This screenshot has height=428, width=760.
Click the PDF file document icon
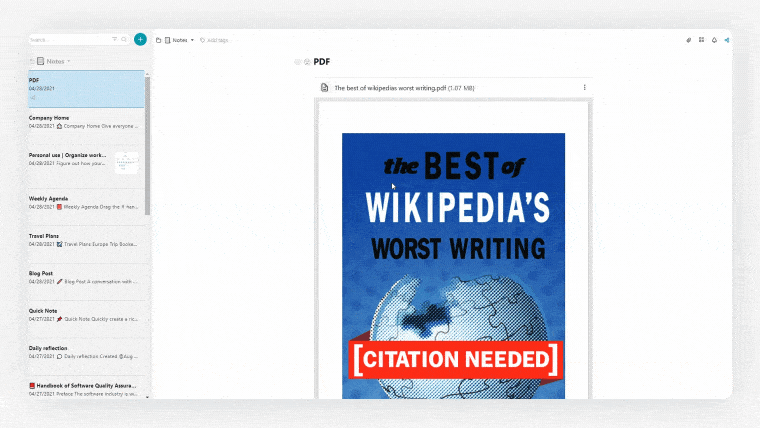324,88
